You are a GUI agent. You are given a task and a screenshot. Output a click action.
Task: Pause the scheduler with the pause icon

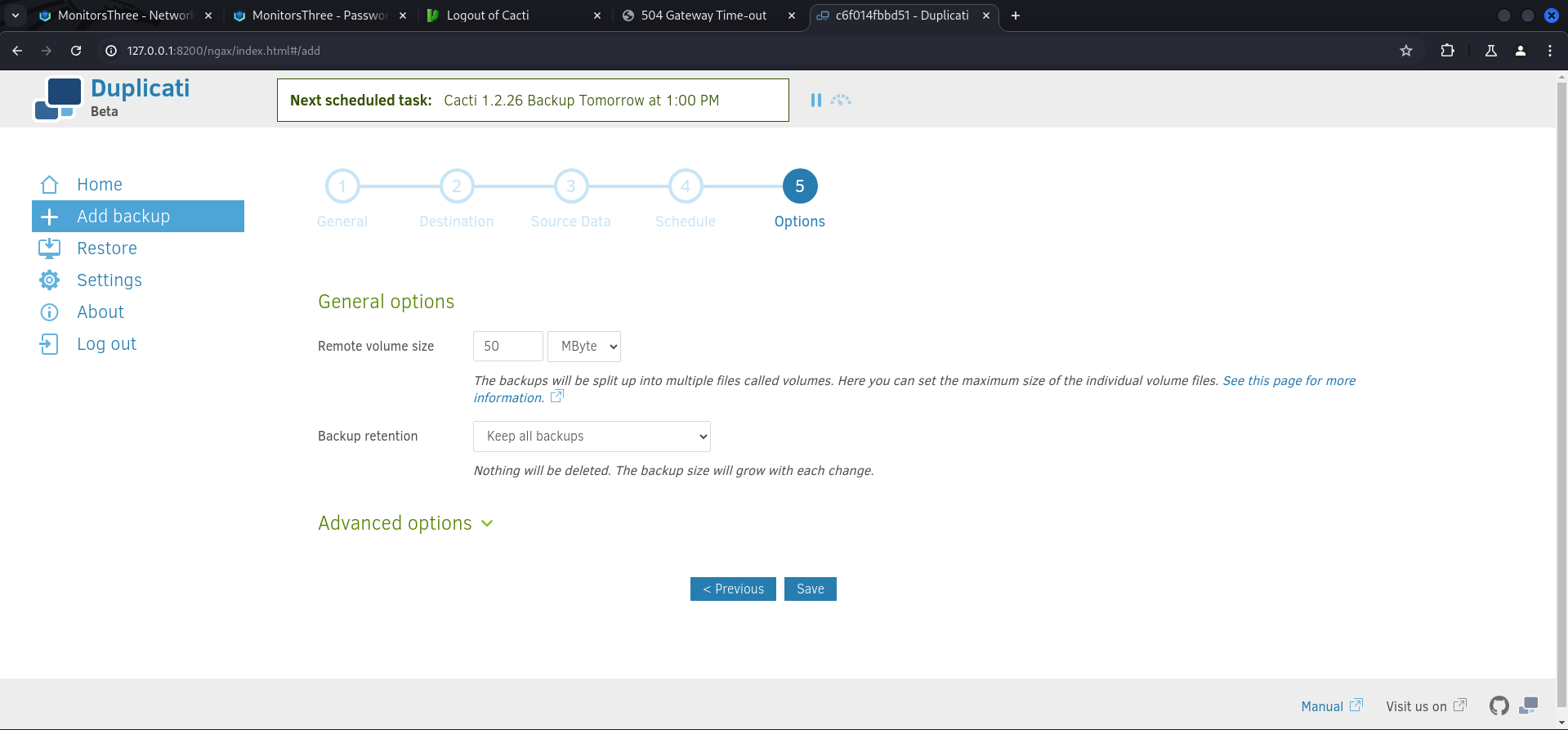(815, 100)
